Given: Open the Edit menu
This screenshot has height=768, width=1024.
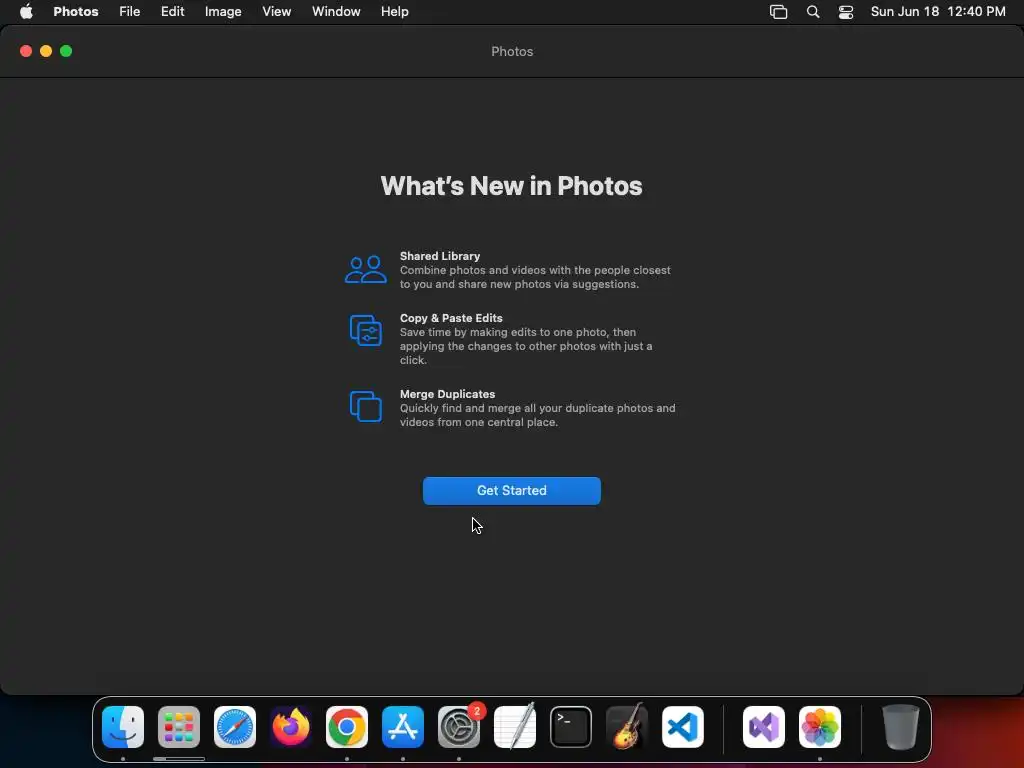Looking at the screenshot, I should 172,11.
